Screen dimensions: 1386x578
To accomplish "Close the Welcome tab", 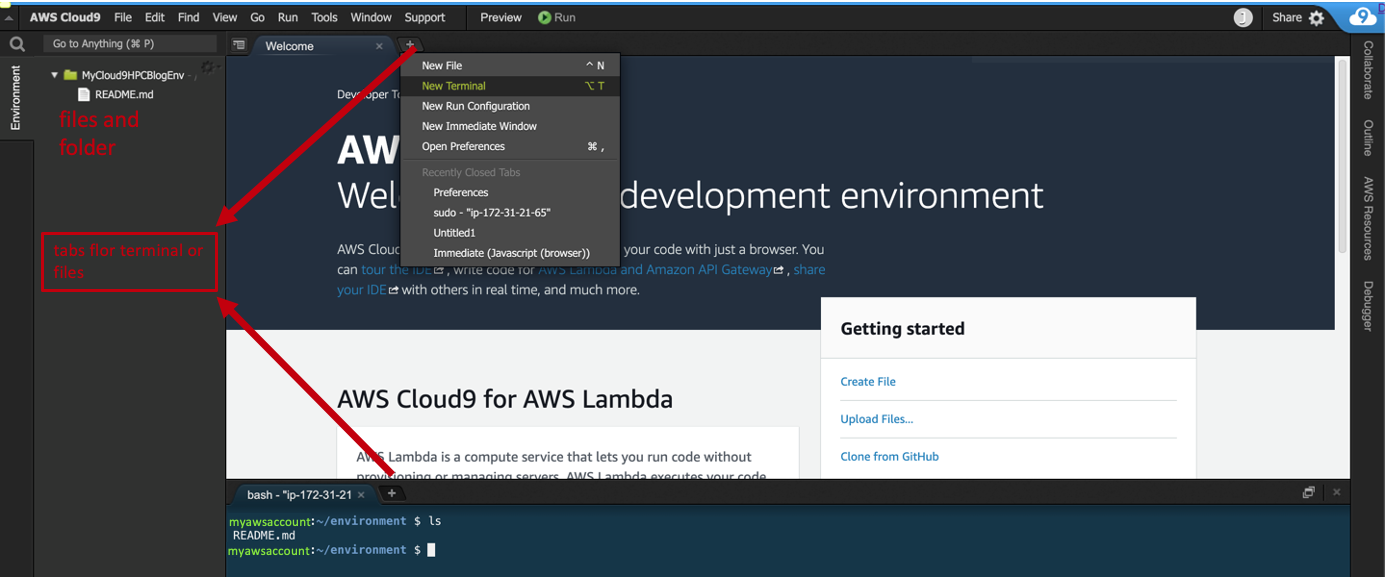I will 379,46.
